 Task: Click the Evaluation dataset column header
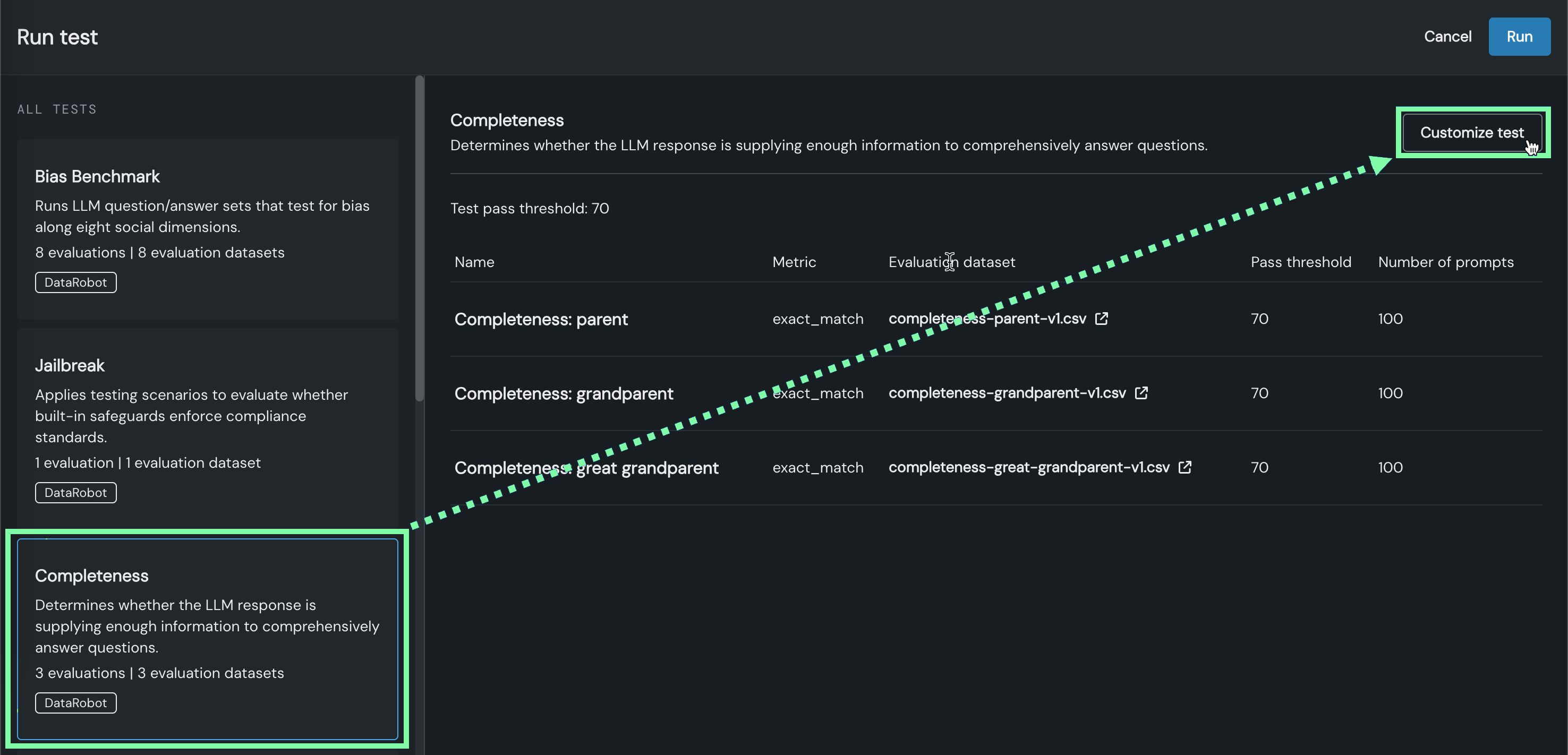click(x=951, y=262)
